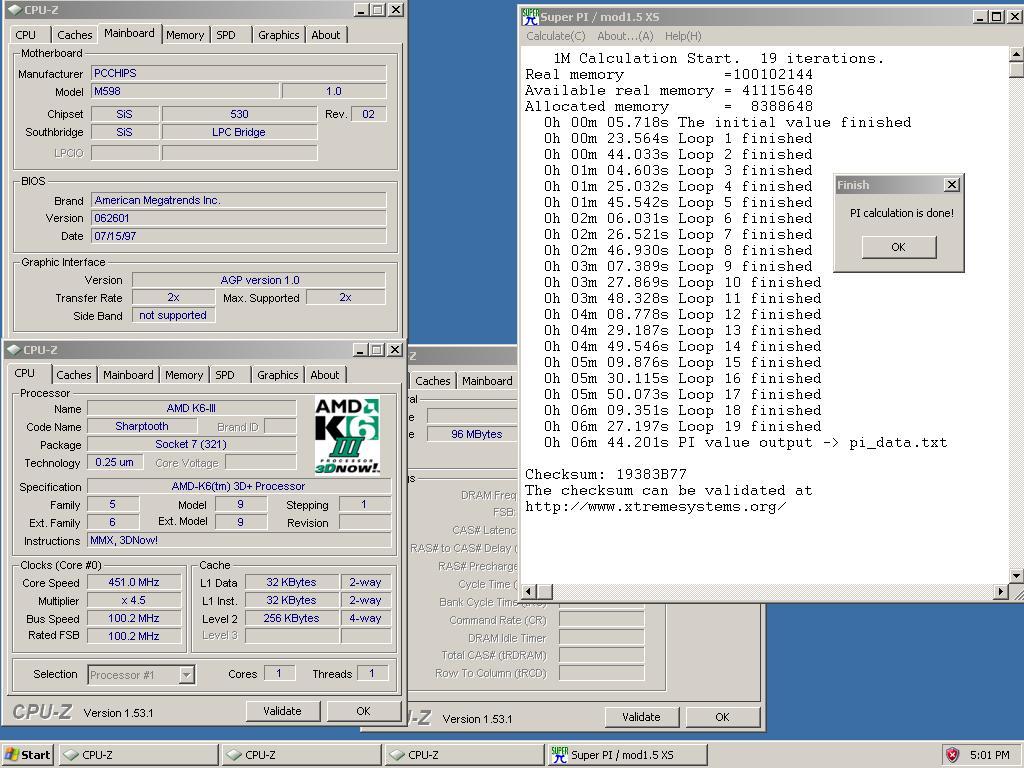Open Graphics tab in lower CPU window

(278, 375)
